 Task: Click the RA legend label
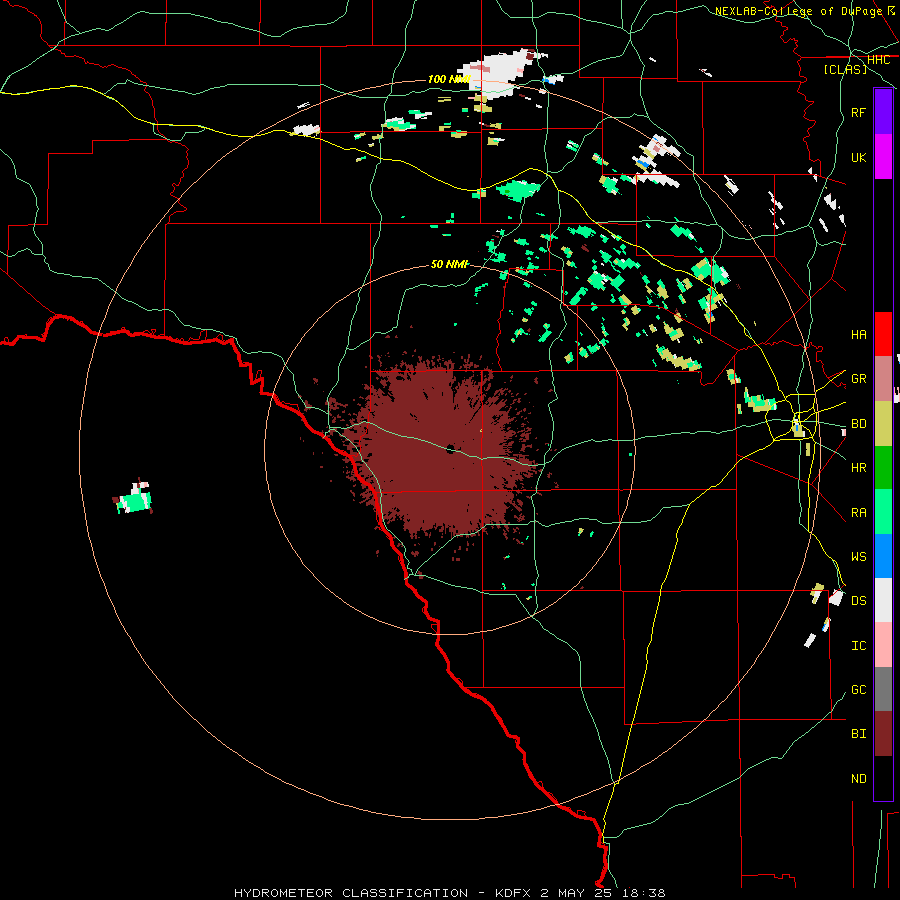pos(858,512)
